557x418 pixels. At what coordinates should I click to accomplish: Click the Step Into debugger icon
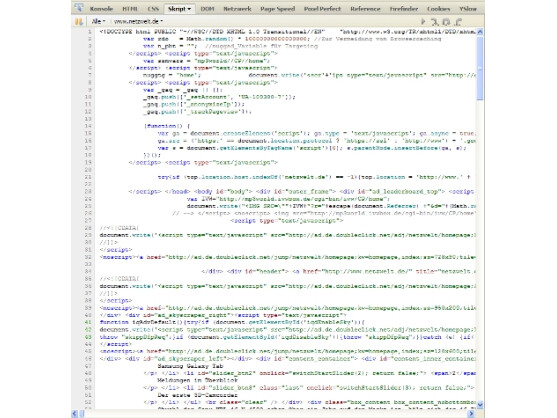pyautogui.click(x=435, y=22)
